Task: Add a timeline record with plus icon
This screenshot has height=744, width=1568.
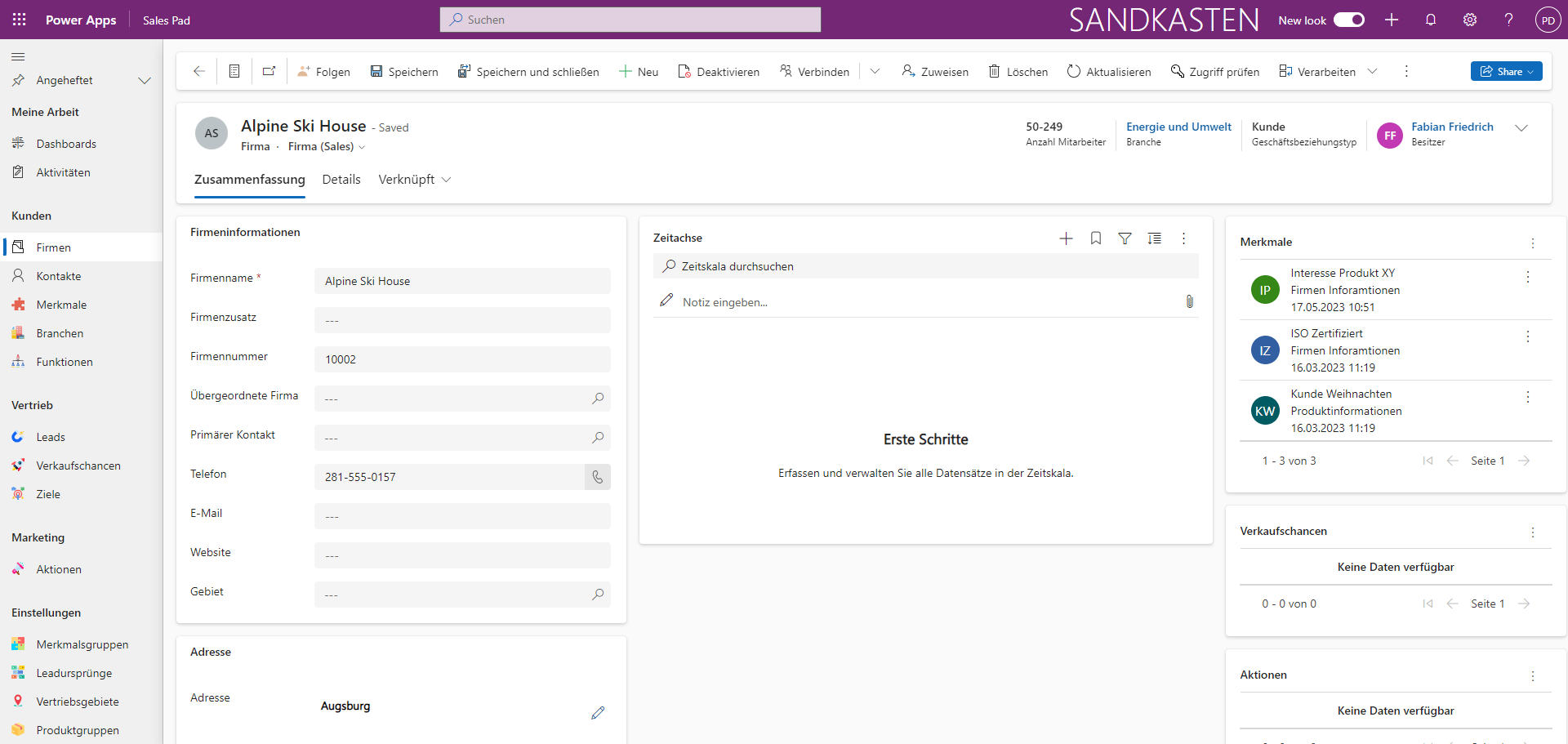Action: [x=1066, y=238]
